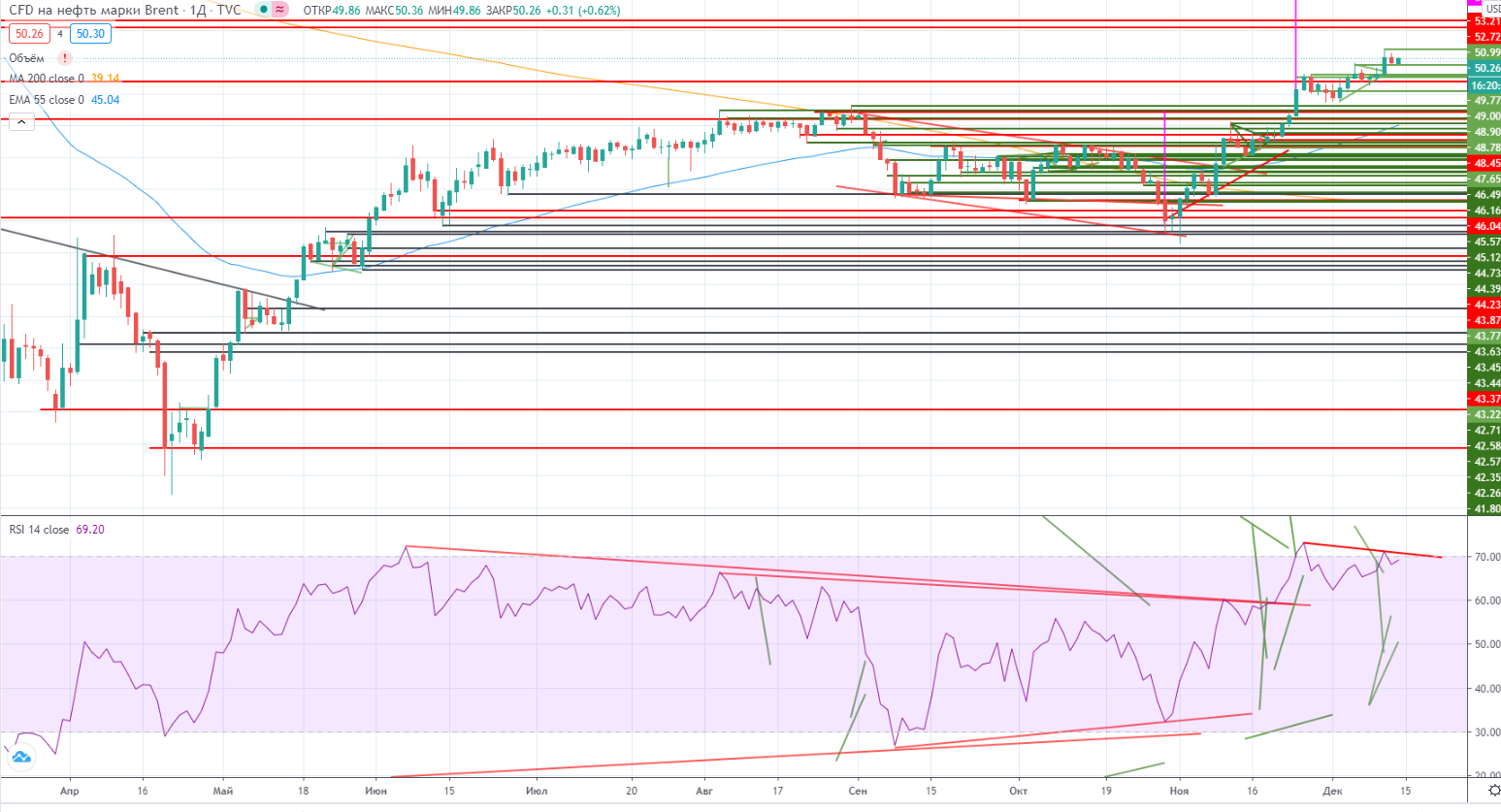This screenshot has width=1501, height=812.
Task: Open the USD currency selector
Action: 1492,9
